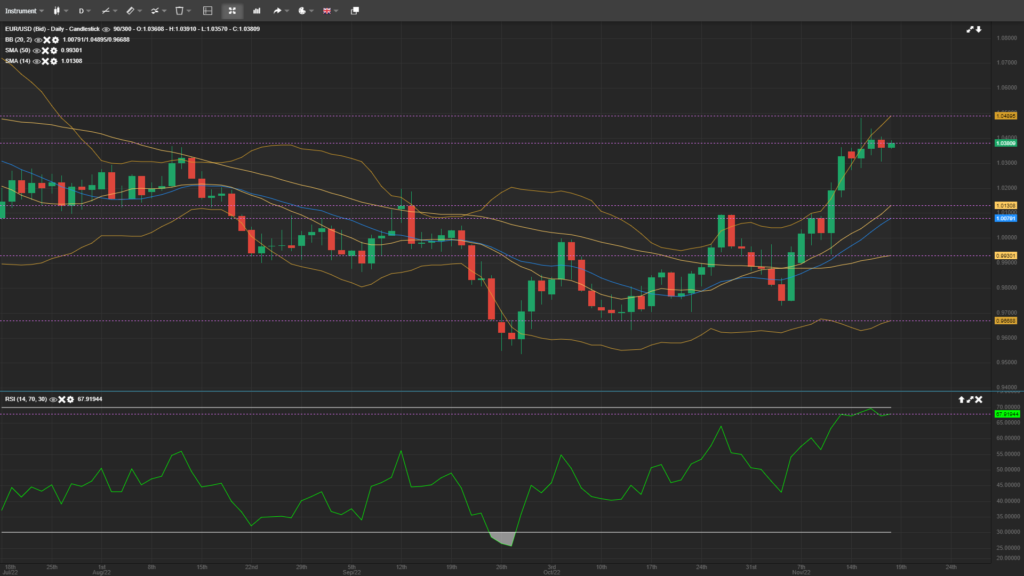1024x576 pixels.
Task: Open the candlestick chart type dropdown
Action: coord(59,10)
